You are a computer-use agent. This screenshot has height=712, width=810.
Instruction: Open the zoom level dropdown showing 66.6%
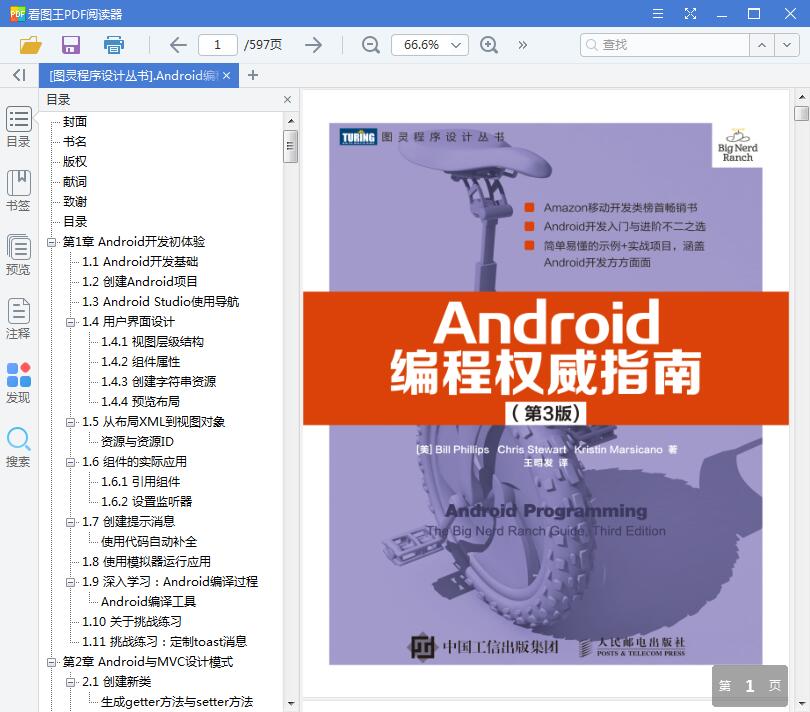[x=429, y=44]
